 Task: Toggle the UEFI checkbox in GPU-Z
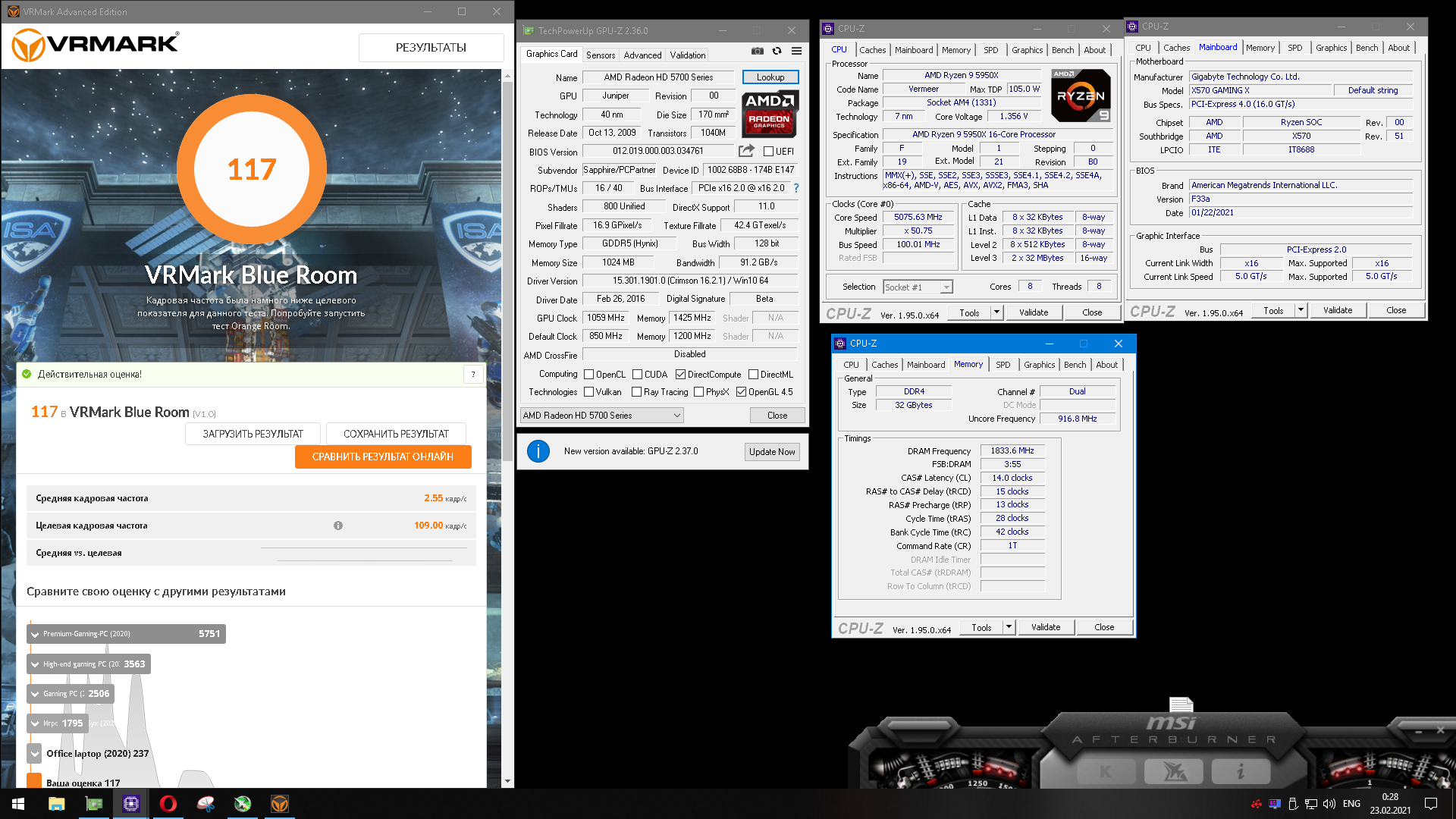(x=768, y=152)
